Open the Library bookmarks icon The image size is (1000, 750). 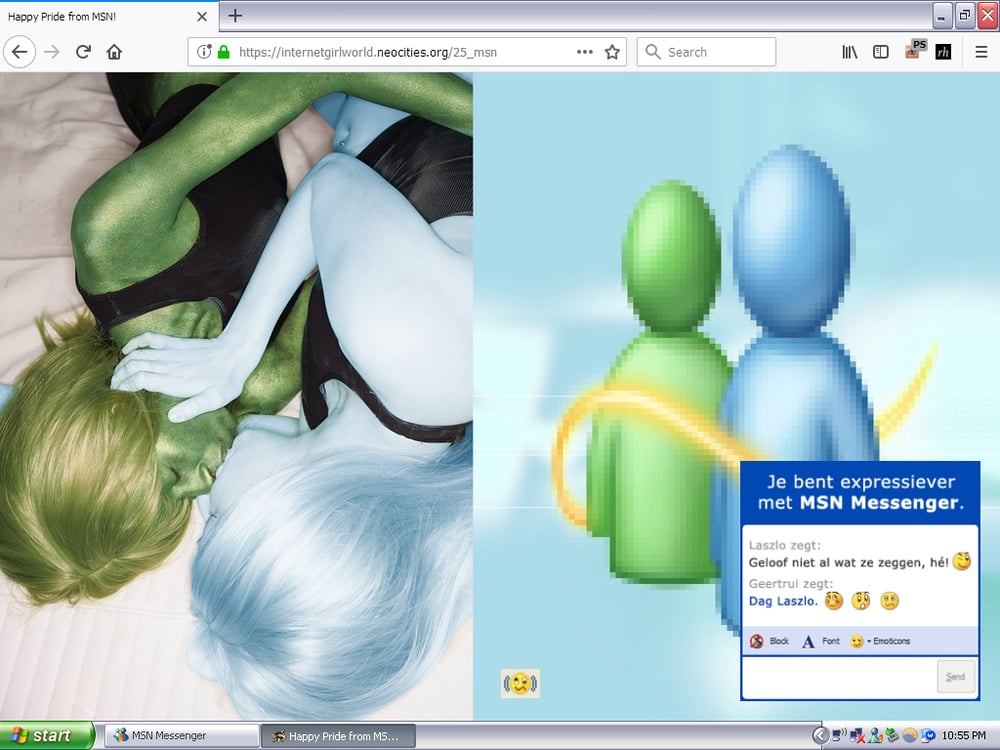[x=849, y=52]
